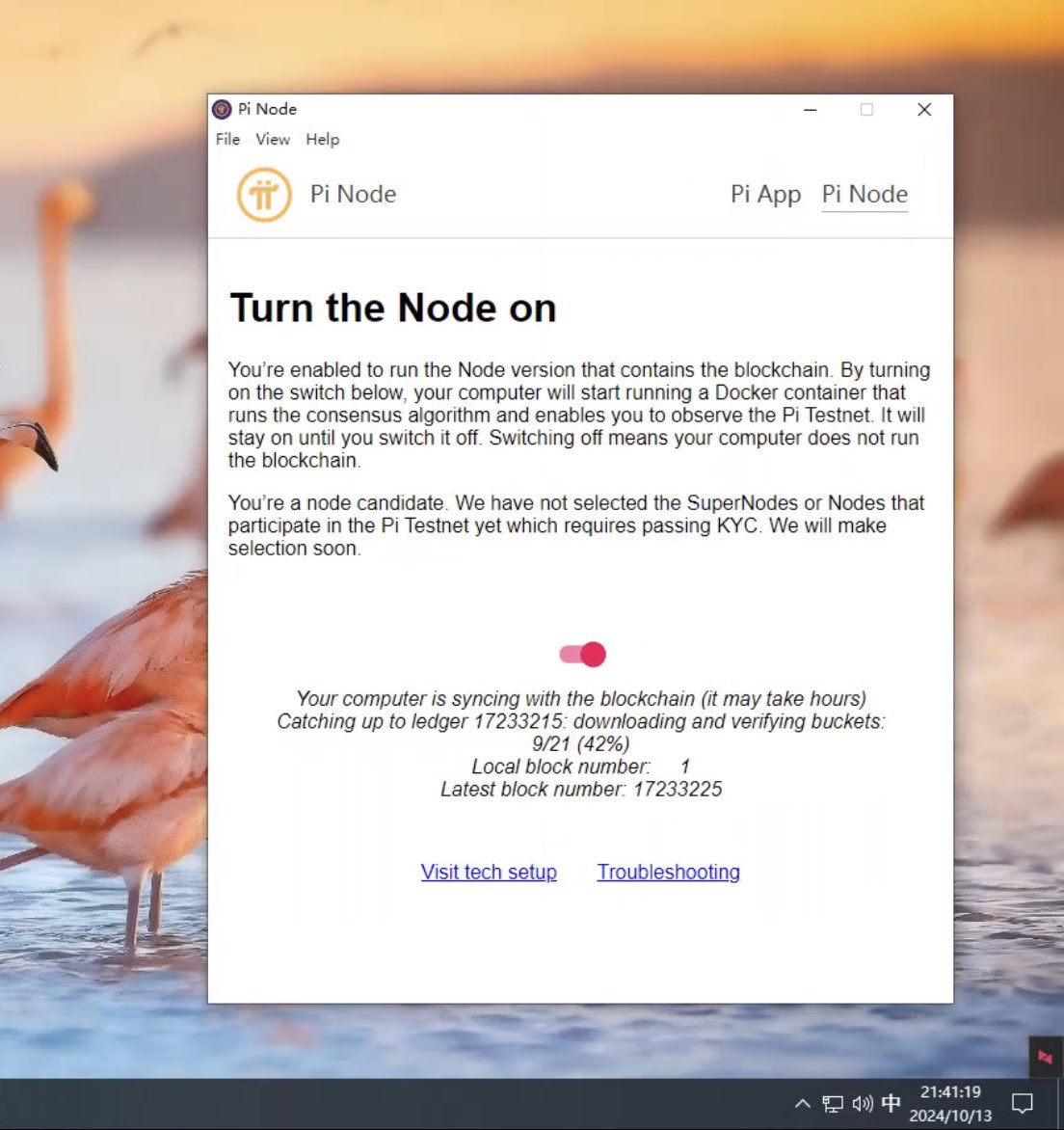Close the Pi Node window
Screen dimensions: 1064x1130
click(924, 110)
